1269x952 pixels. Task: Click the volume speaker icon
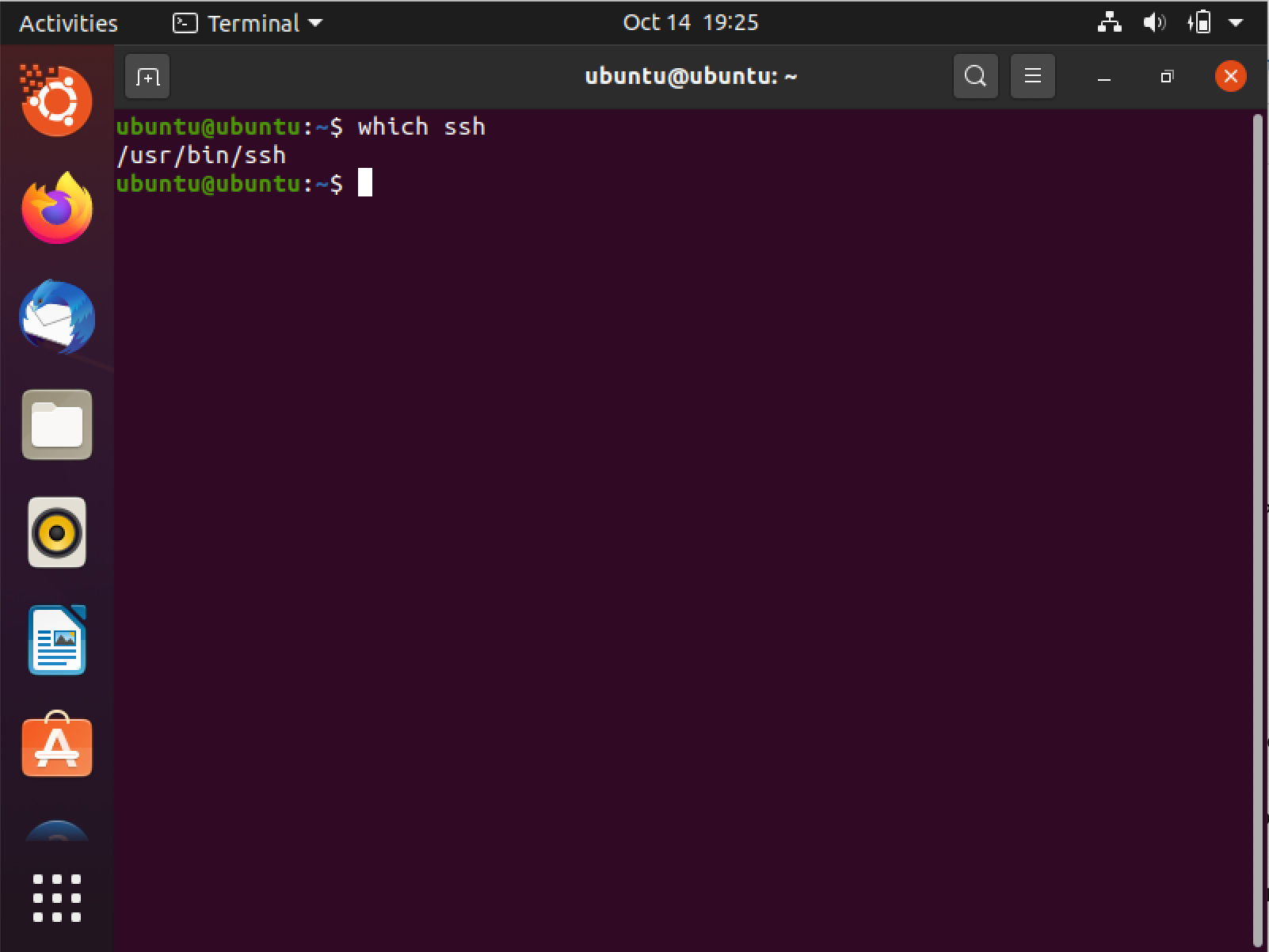pos(1154,23)
